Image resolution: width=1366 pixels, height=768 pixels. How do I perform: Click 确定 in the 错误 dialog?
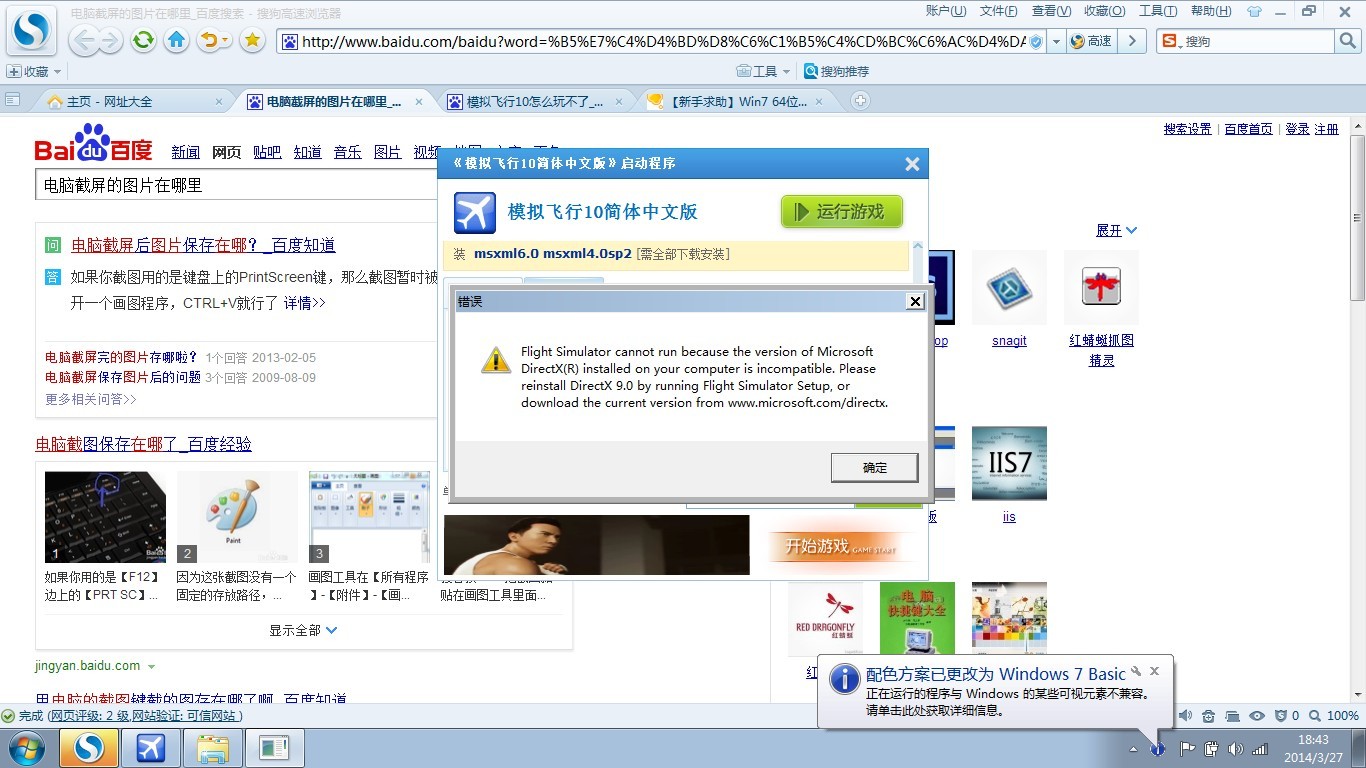click(874, 467)
